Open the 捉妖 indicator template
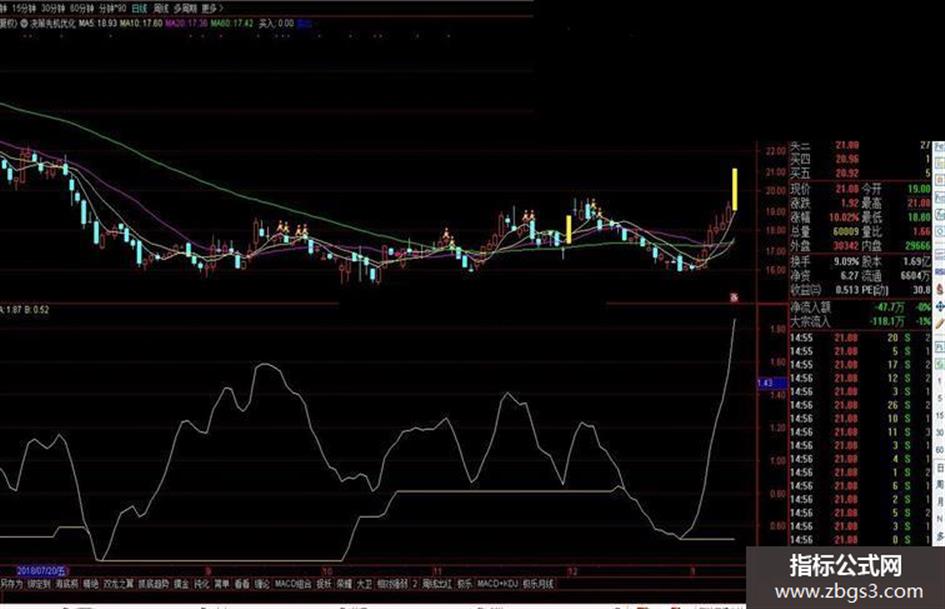This screenshot has width=945, height=609. click(x=324, y=584)
